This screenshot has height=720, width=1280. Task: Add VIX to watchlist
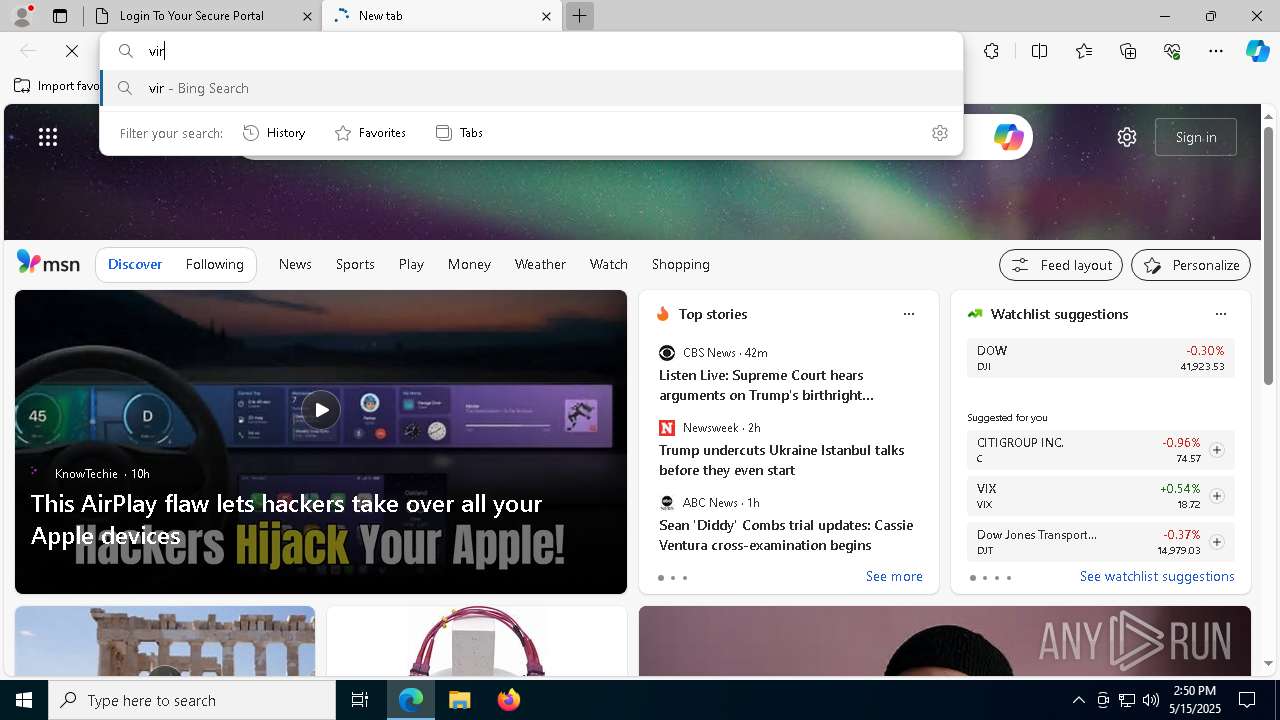[1217, 496]
